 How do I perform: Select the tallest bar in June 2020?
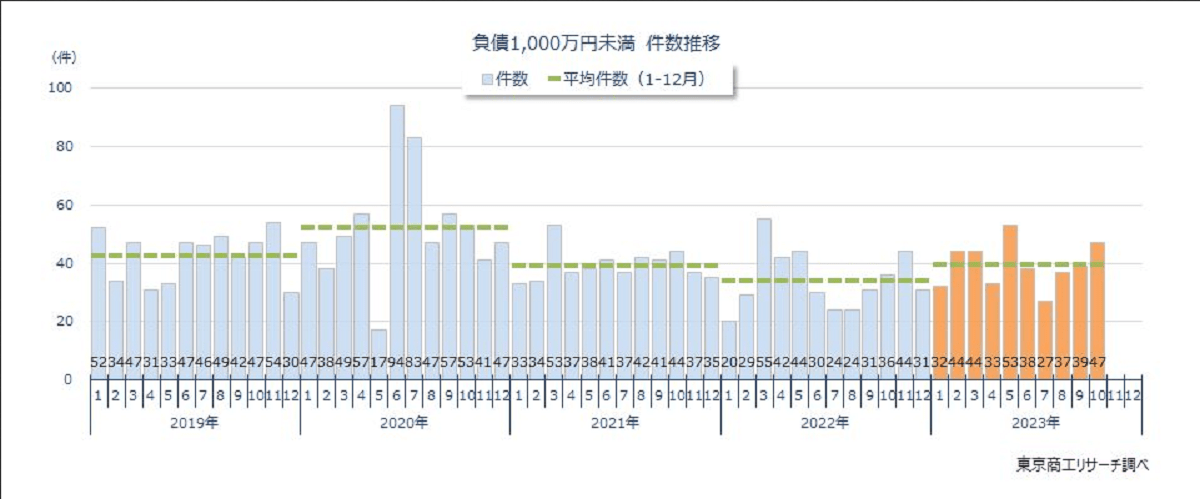click(397, 240)
